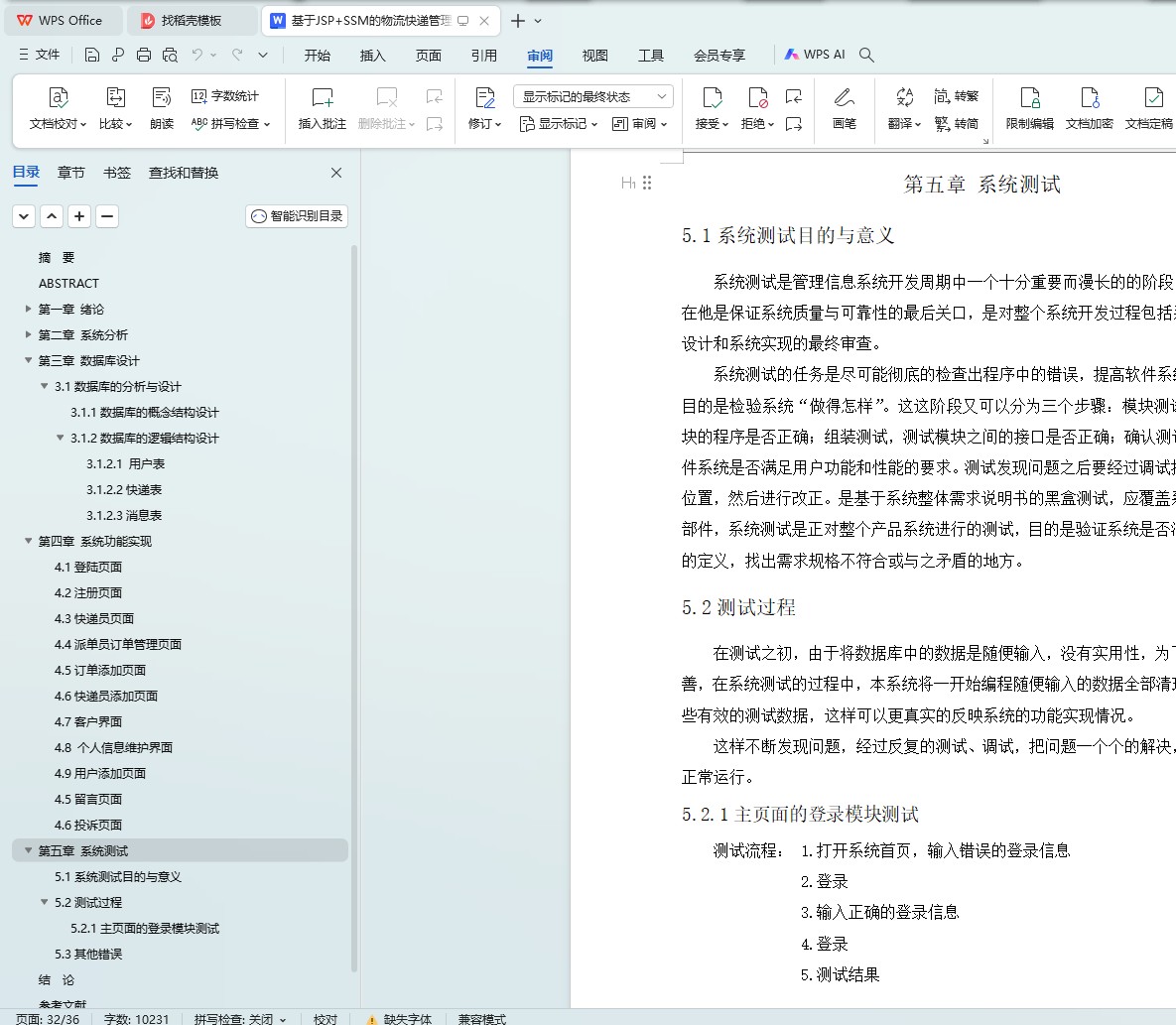Image resolution: width=1176 pixels, height=1025 pixels.
Task: Go to next change icon
Action: point(794,124)
